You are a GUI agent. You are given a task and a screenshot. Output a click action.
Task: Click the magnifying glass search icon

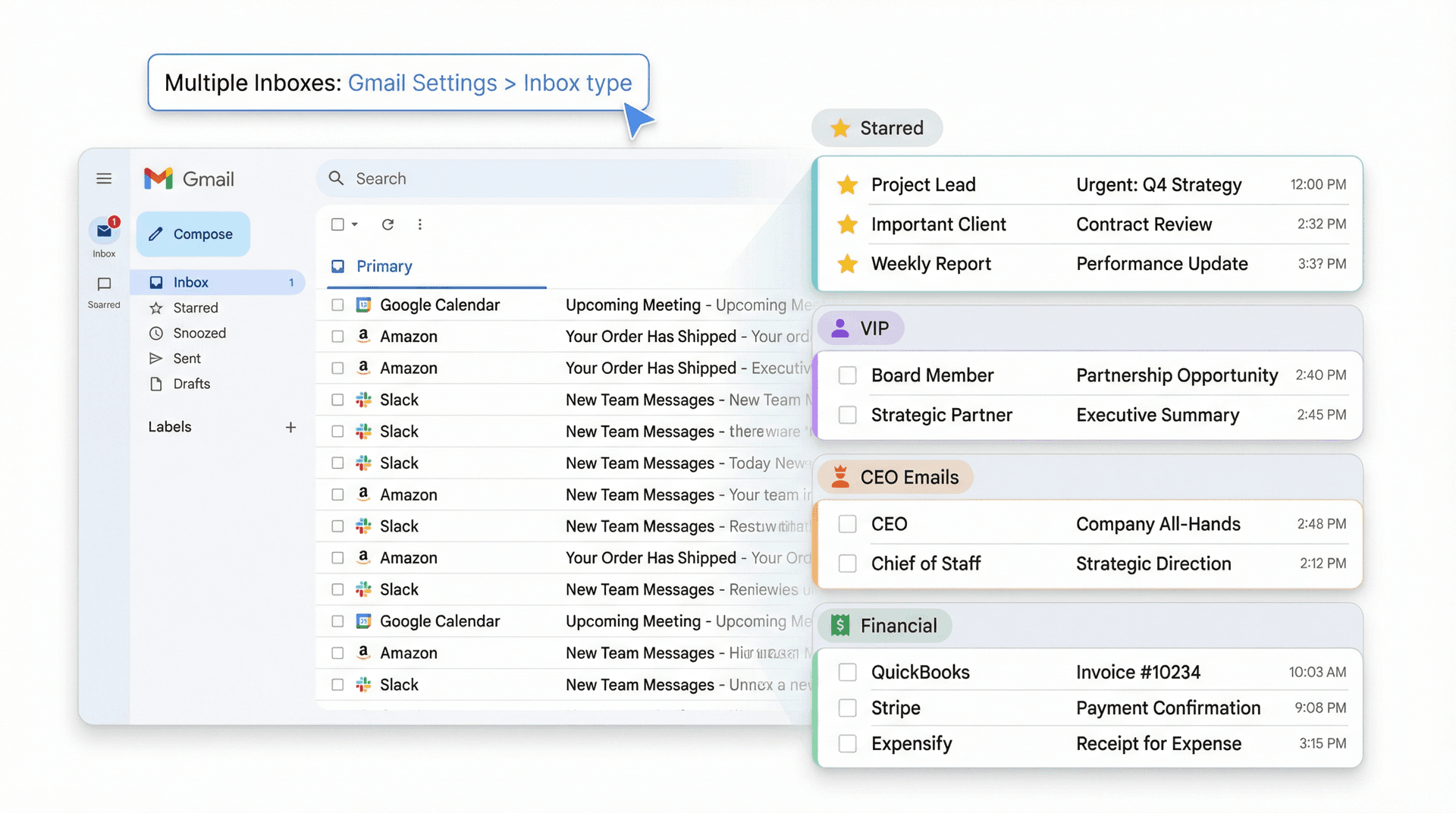pos(334,178)
